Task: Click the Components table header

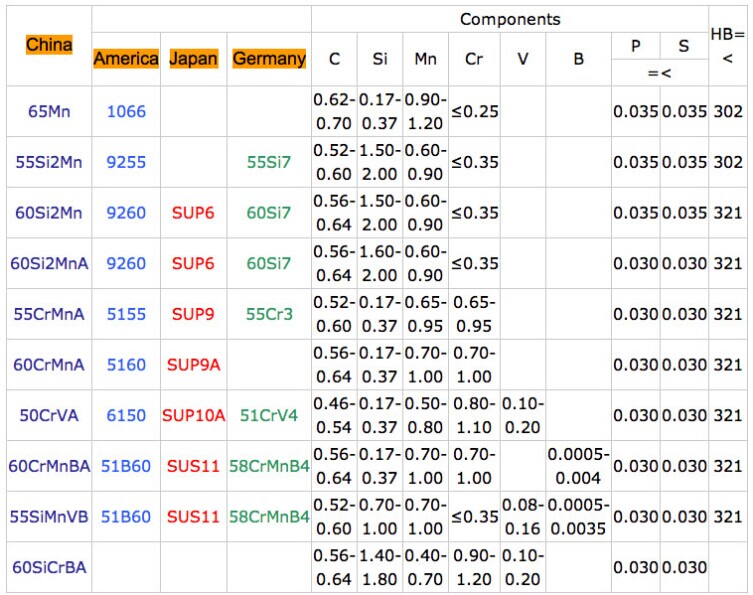Action: 510,19
